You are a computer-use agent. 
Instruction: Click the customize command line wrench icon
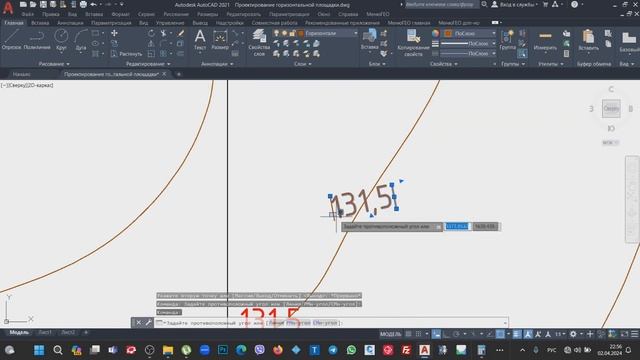point(148,323)
